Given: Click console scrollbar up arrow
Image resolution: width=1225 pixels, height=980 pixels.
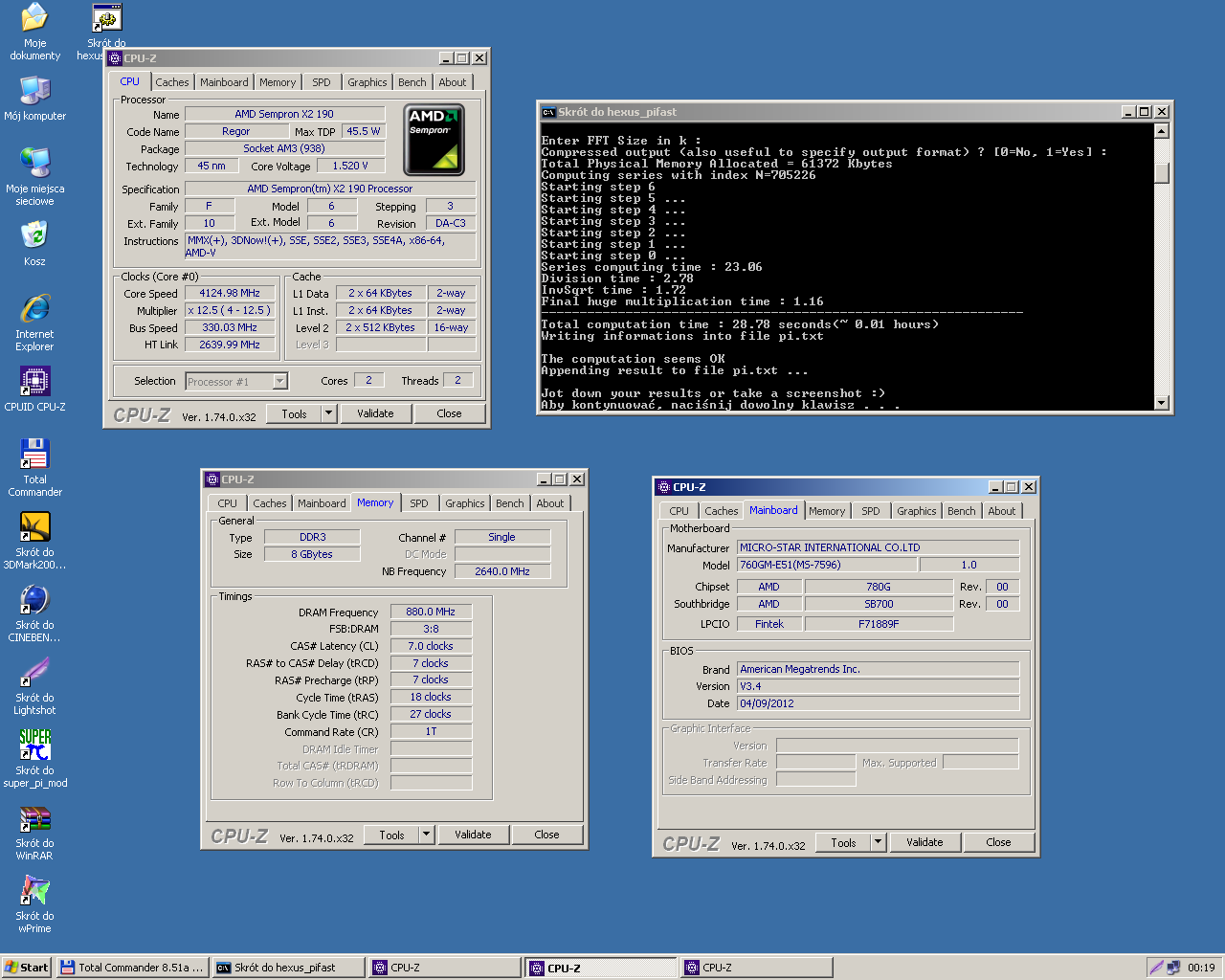Looking at the screenshot, I should (x=1162, y=131).
